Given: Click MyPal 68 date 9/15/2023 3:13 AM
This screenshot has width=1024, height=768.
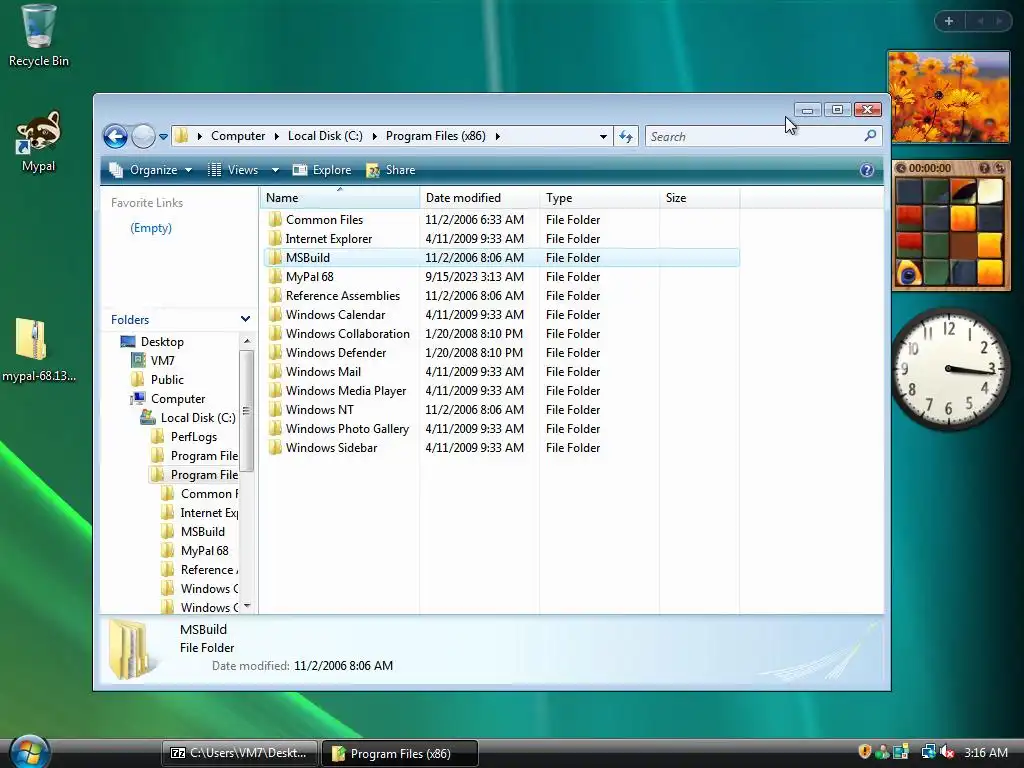Looking at the screenshot, I should pos(474,277).
